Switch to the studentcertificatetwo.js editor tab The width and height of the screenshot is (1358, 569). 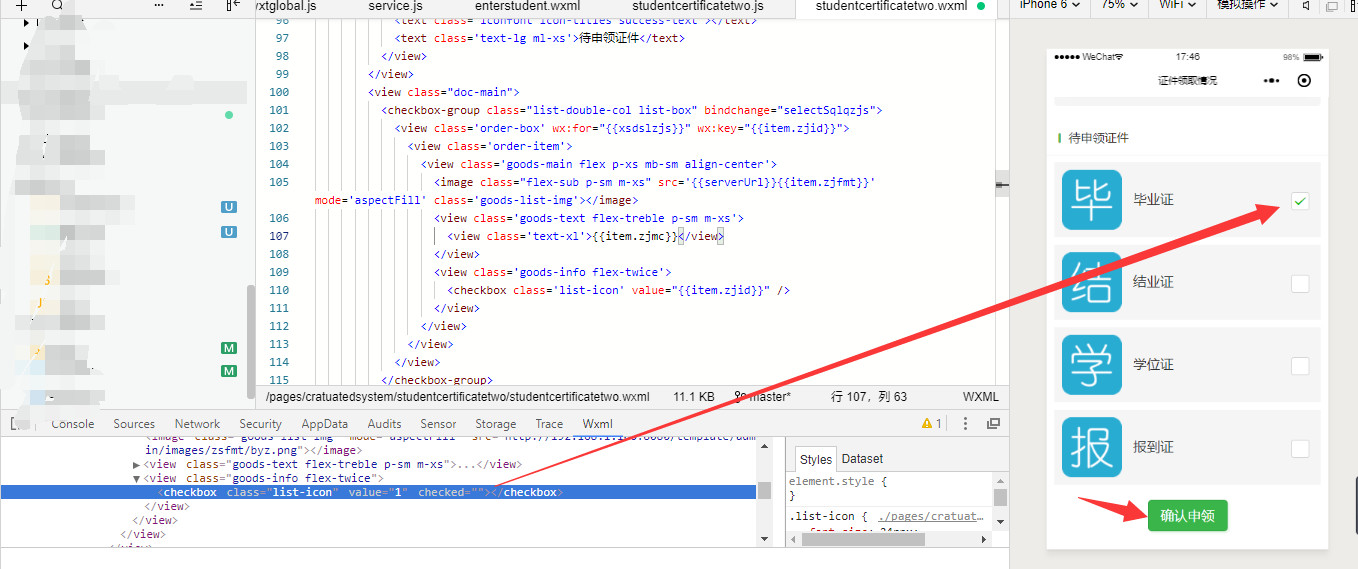[697, 6]
